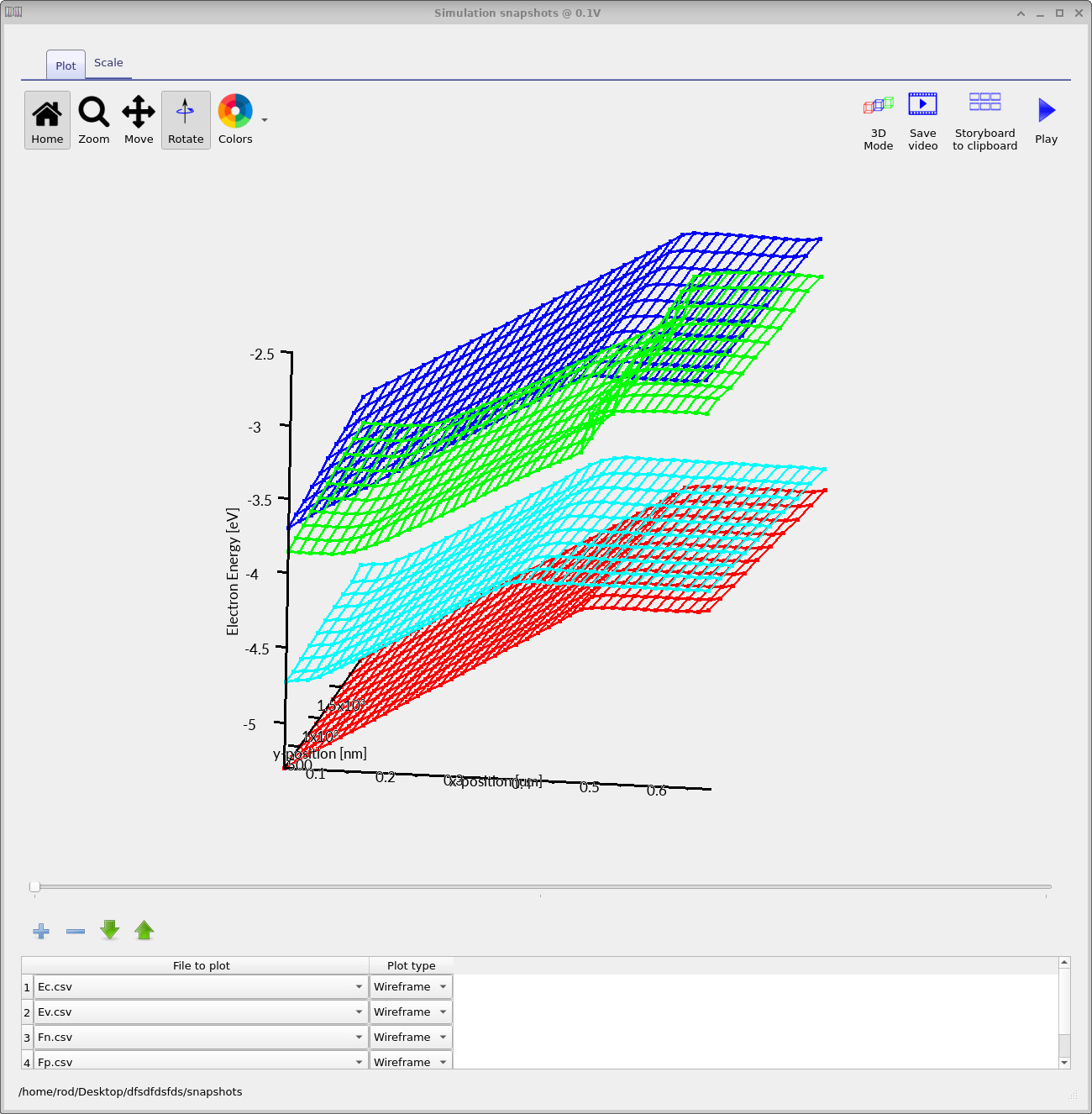Expand the Colors dropdown arrow
Screen dimensions: 1092x1114
[265, 120]
